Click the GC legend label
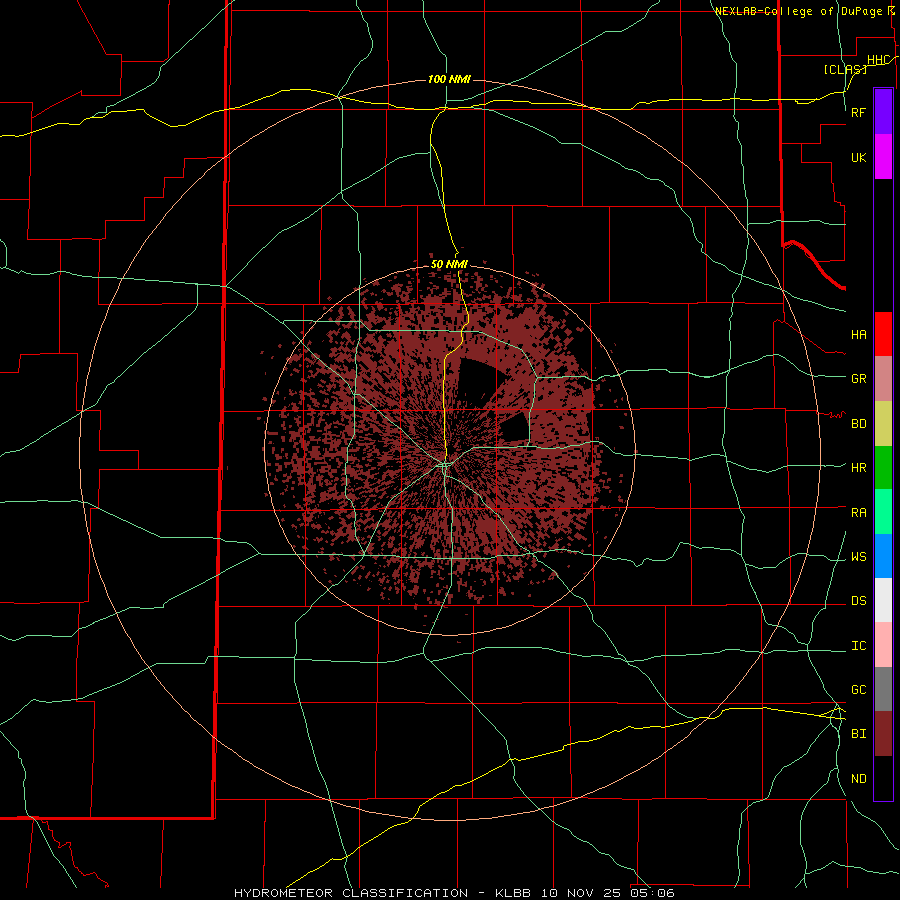The image size is (900, 900). click(859, 690)
